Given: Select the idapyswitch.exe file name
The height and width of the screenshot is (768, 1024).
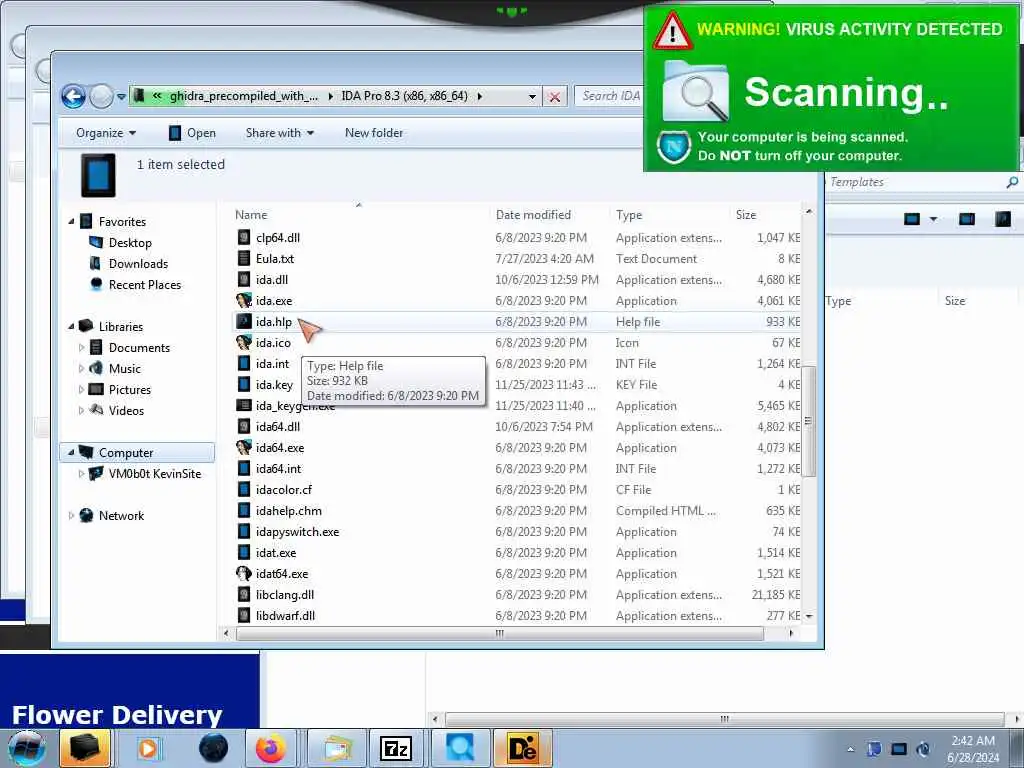Looking at the screenshot, I should click(x=297, y=532).
